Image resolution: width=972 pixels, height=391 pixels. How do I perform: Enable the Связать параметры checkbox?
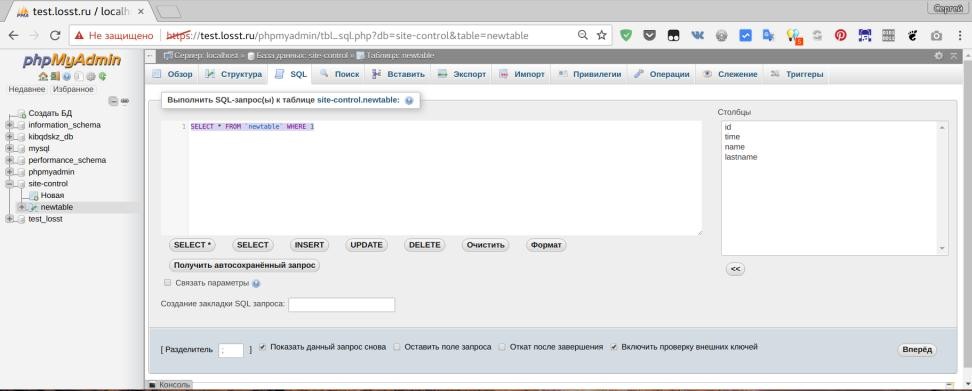point(167,283)
